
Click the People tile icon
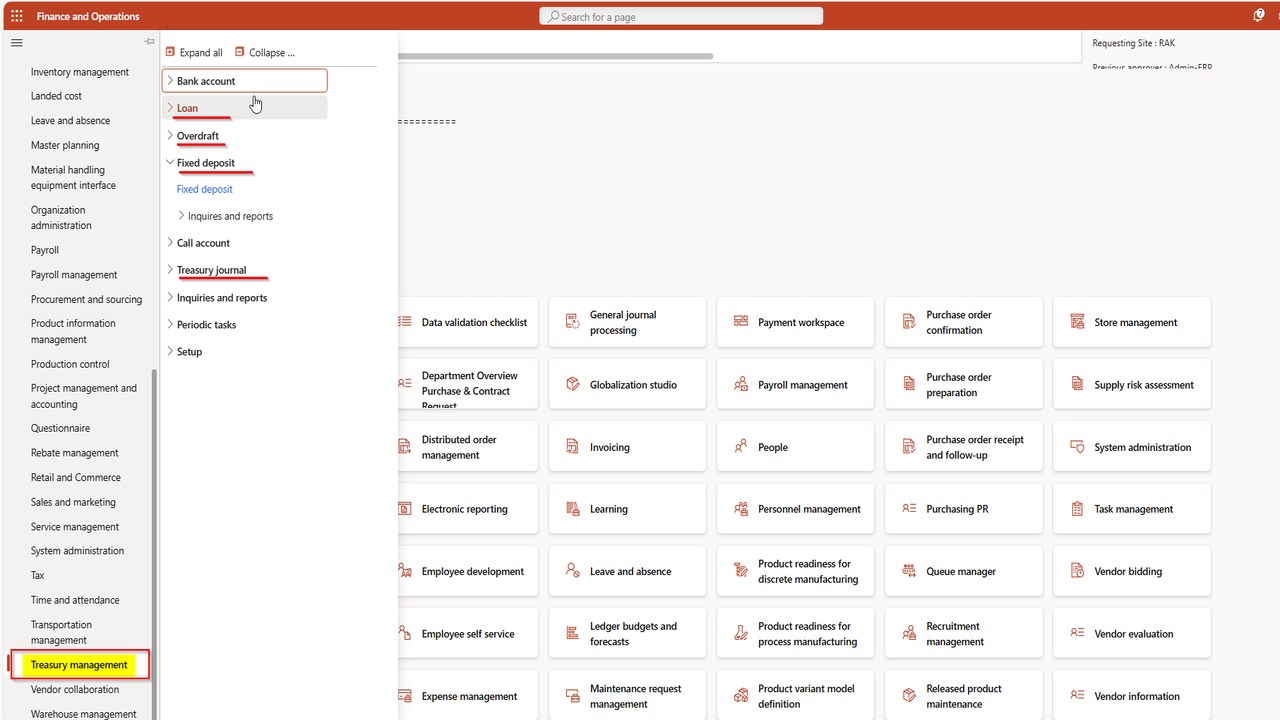click(741, 447)
